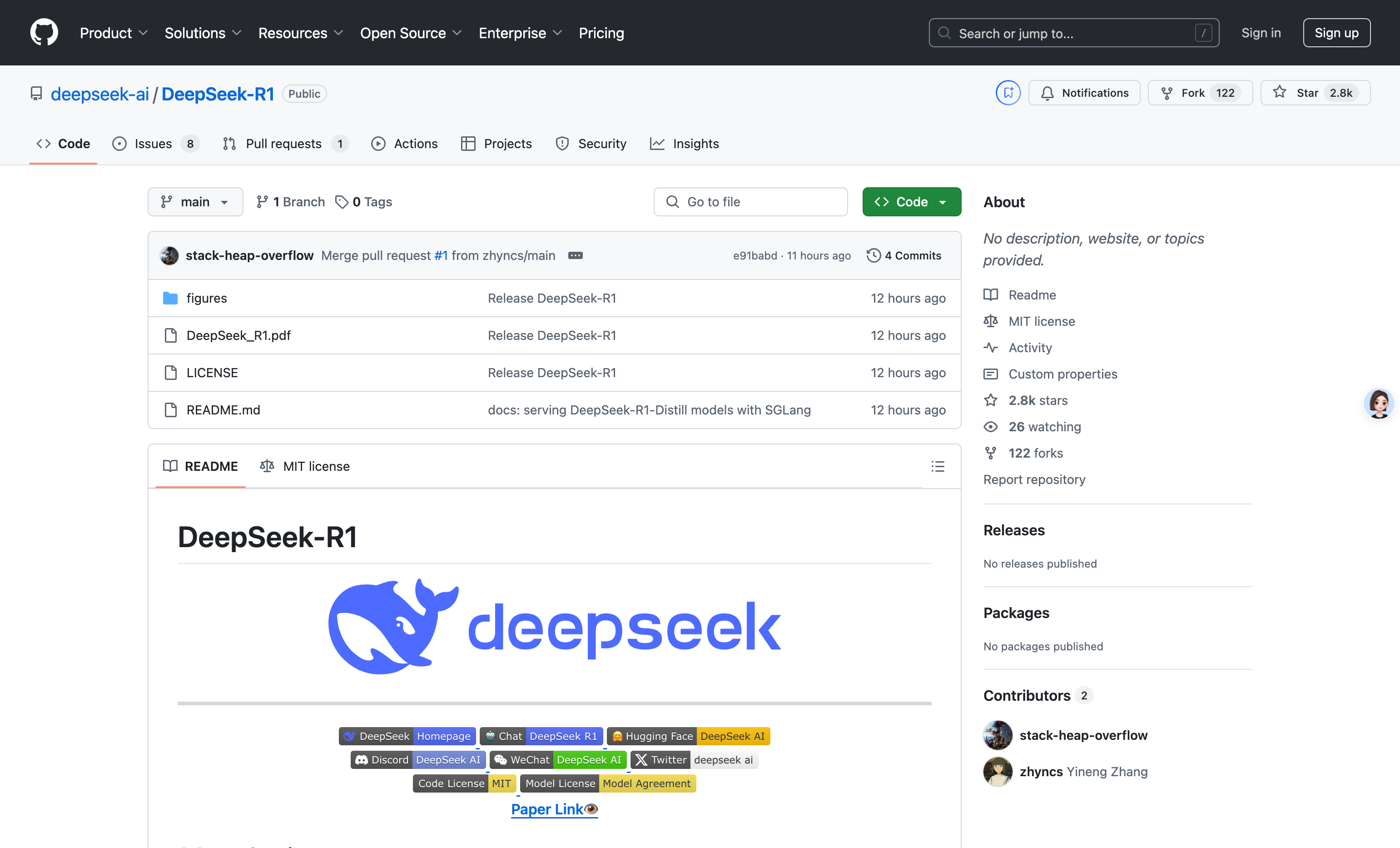Open the Paper Link
The image size is (1400, 848).
point(554,809)
